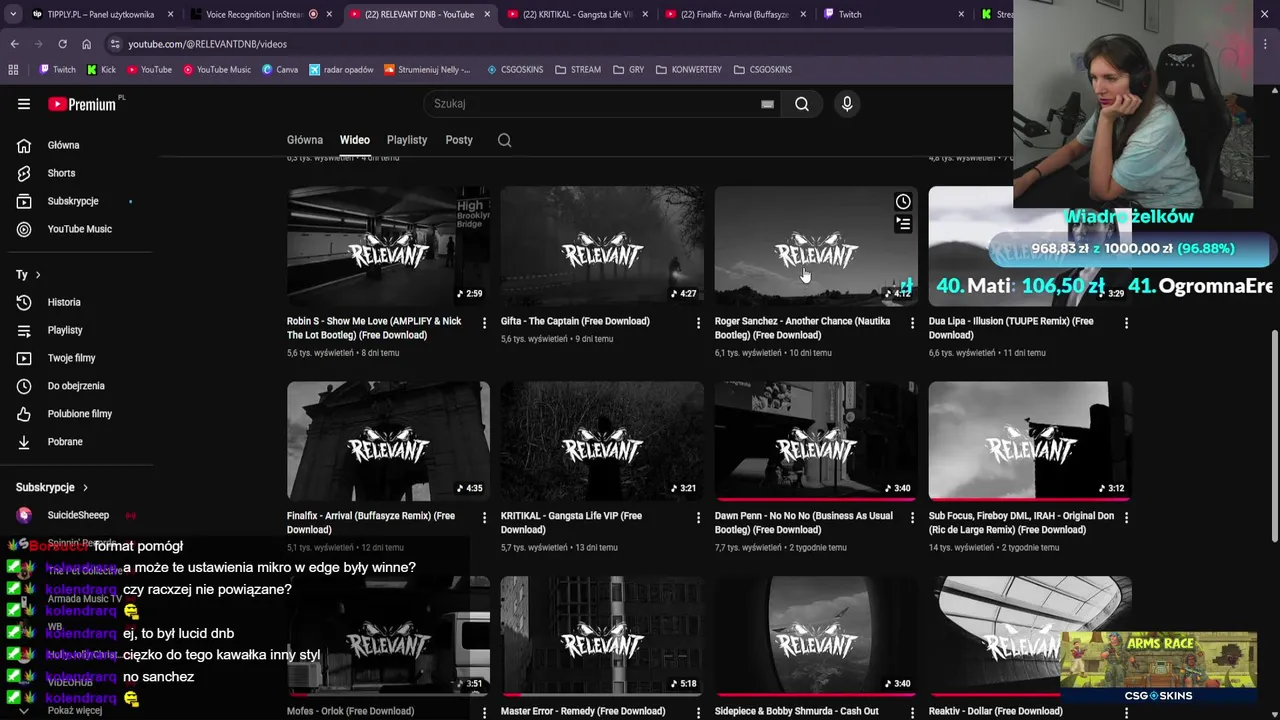The image size is (1280, 720).
Task: Open Gifta - The Captain video title
Action: click(x=575, y=321)
